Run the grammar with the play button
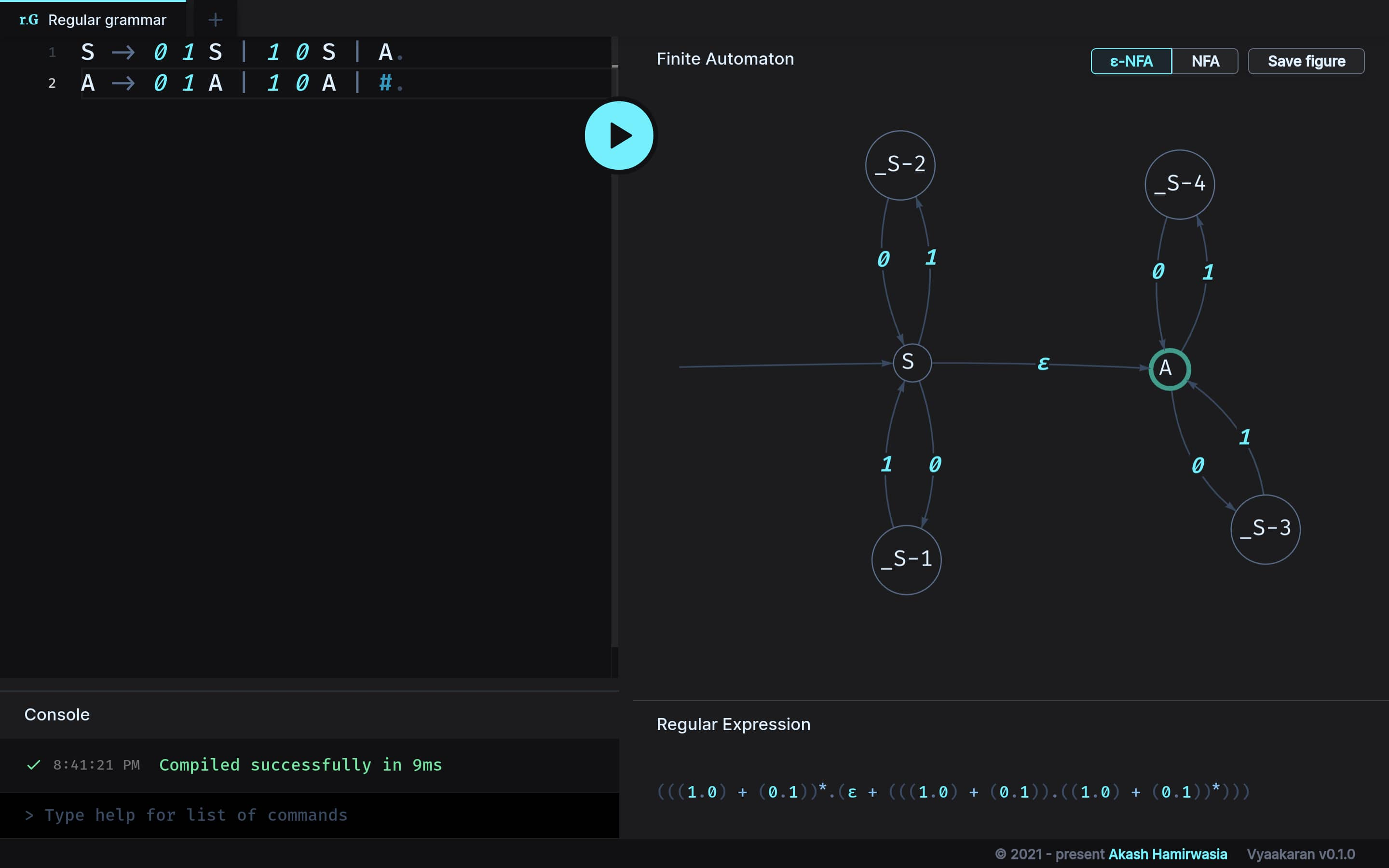This screenshot has height=868, width=1389. point(619,136)
